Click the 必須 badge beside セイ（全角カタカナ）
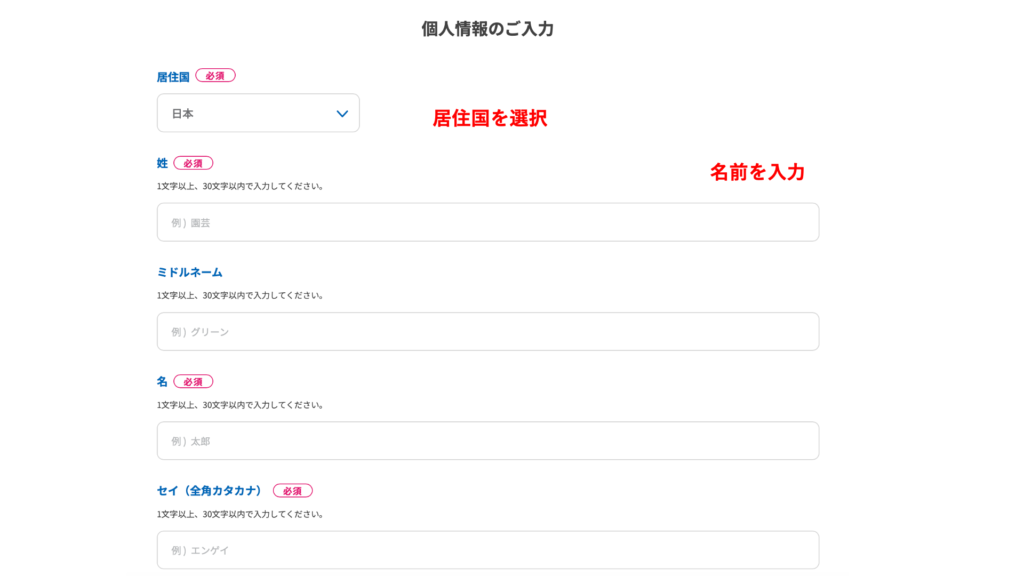The image size is (1024, 576). (292, 491)
